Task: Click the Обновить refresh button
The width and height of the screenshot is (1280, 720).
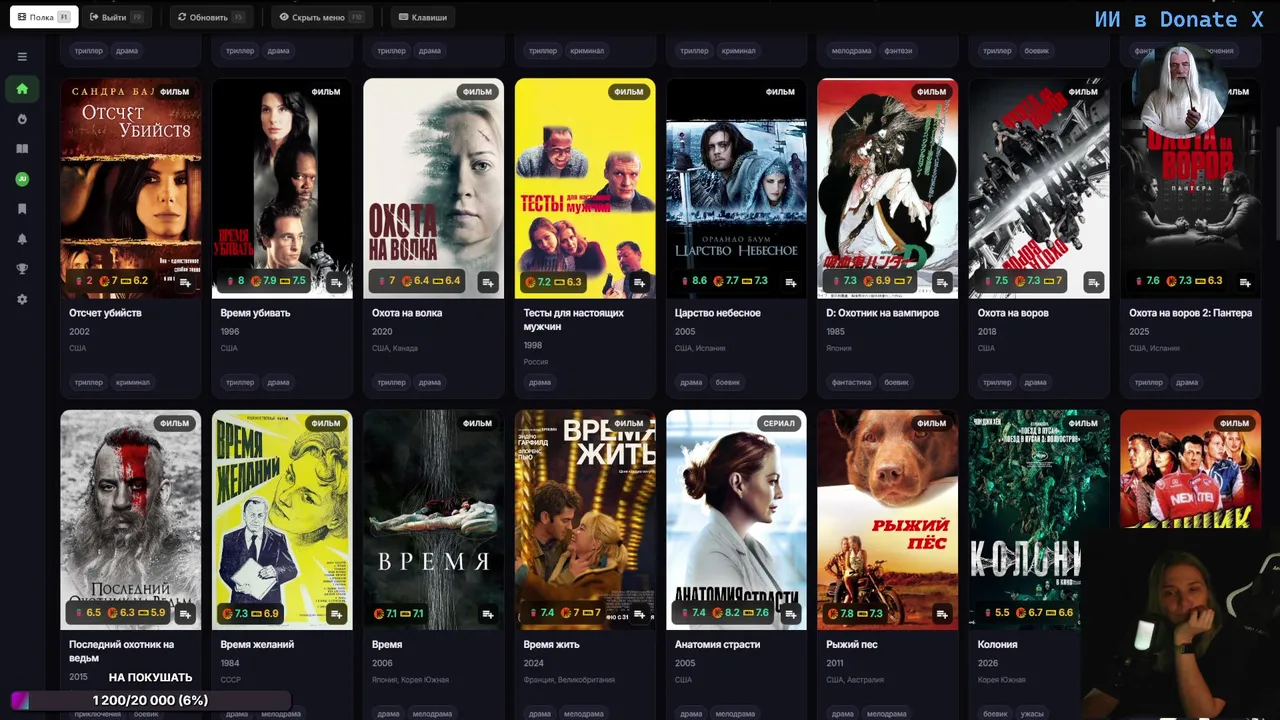Action: [209, 17]
